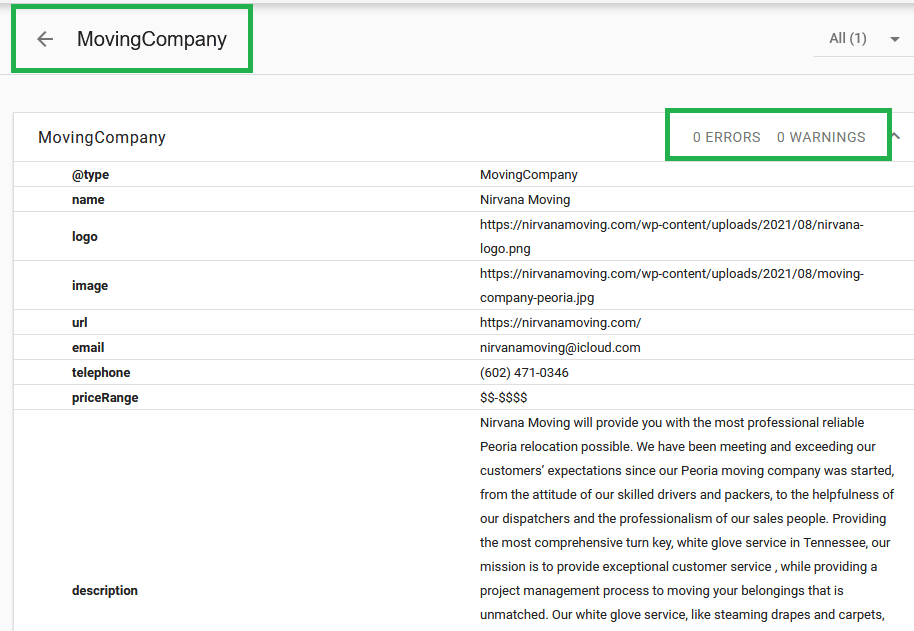The height and width of the screenshot is (631, 914).
Task: Select the image property label
Action: [x=89, y=286]
